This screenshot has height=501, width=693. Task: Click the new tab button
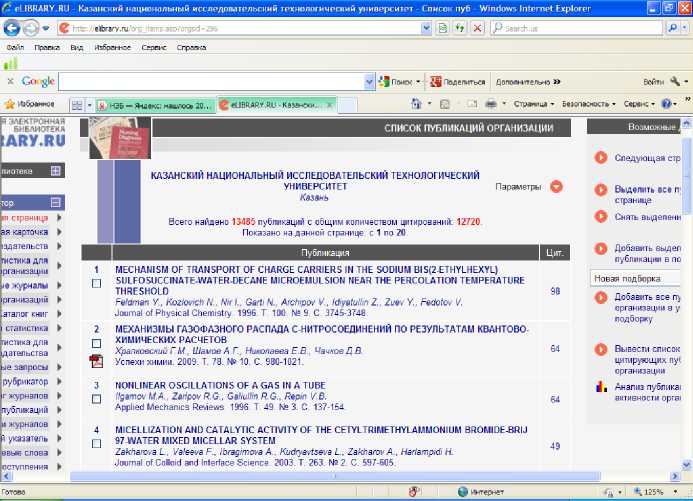(x=347, y=105)
